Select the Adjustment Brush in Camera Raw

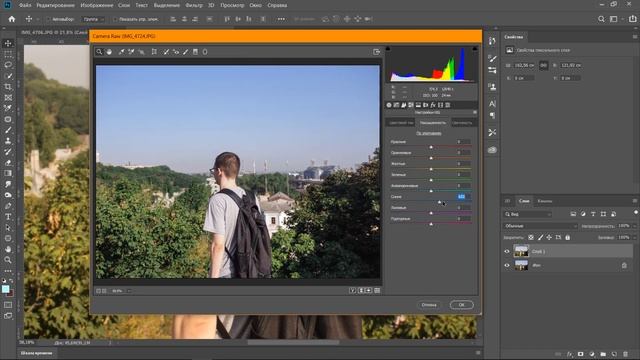(186, 52)
